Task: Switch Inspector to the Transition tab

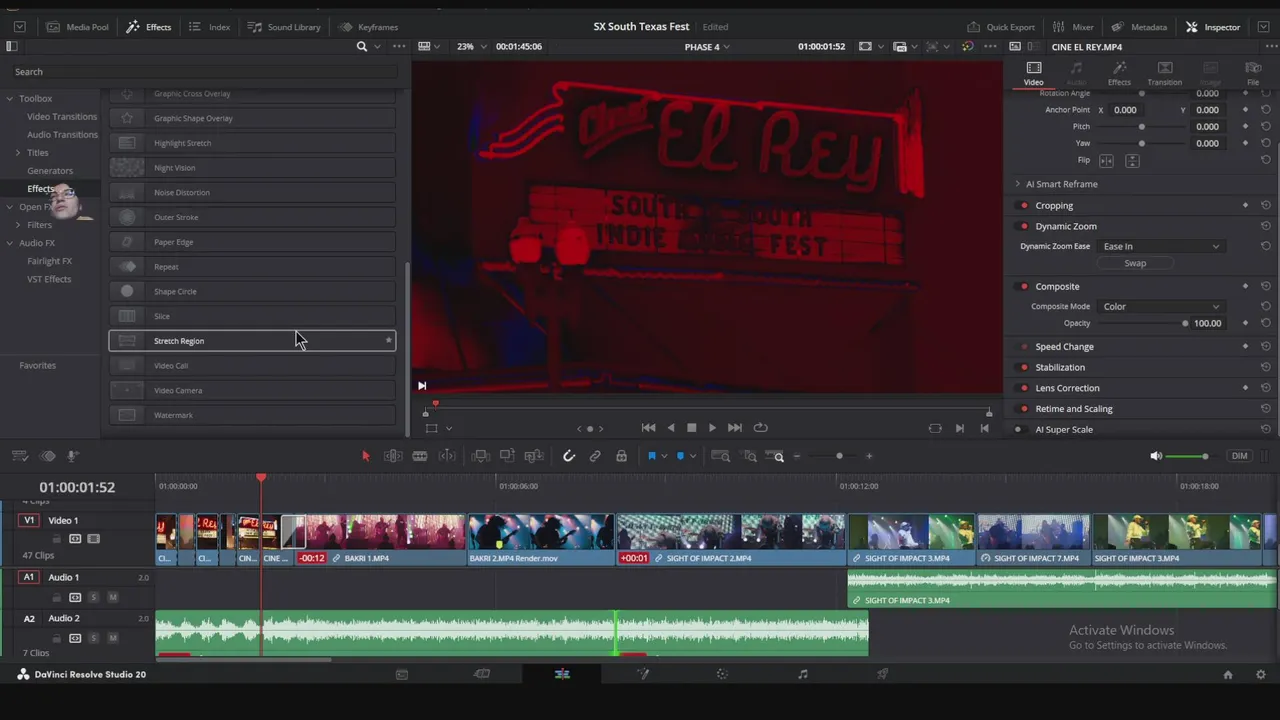Action: tap(1164, 73)
